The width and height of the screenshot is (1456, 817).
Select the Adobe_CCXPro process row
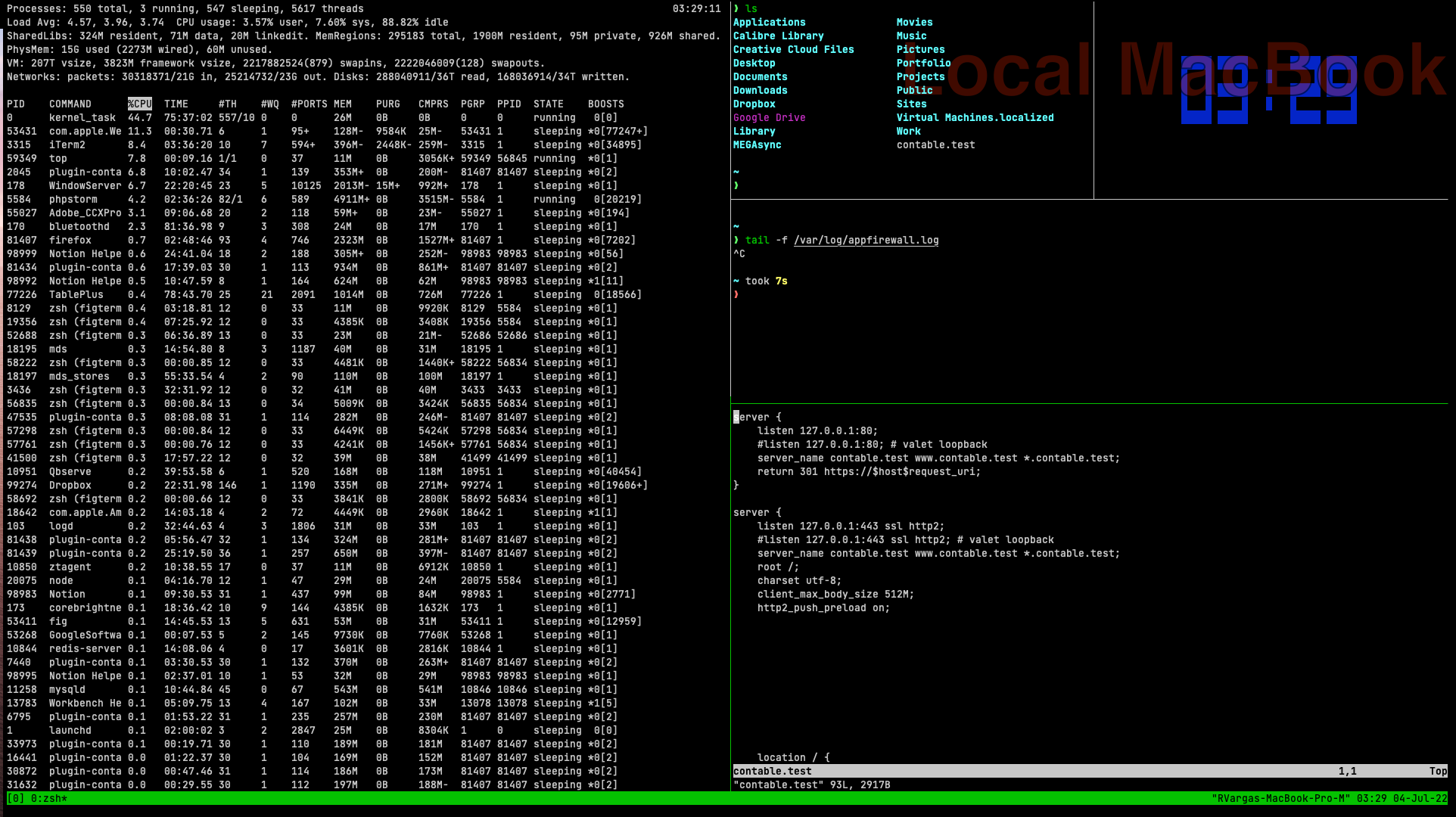pos(319,213)
